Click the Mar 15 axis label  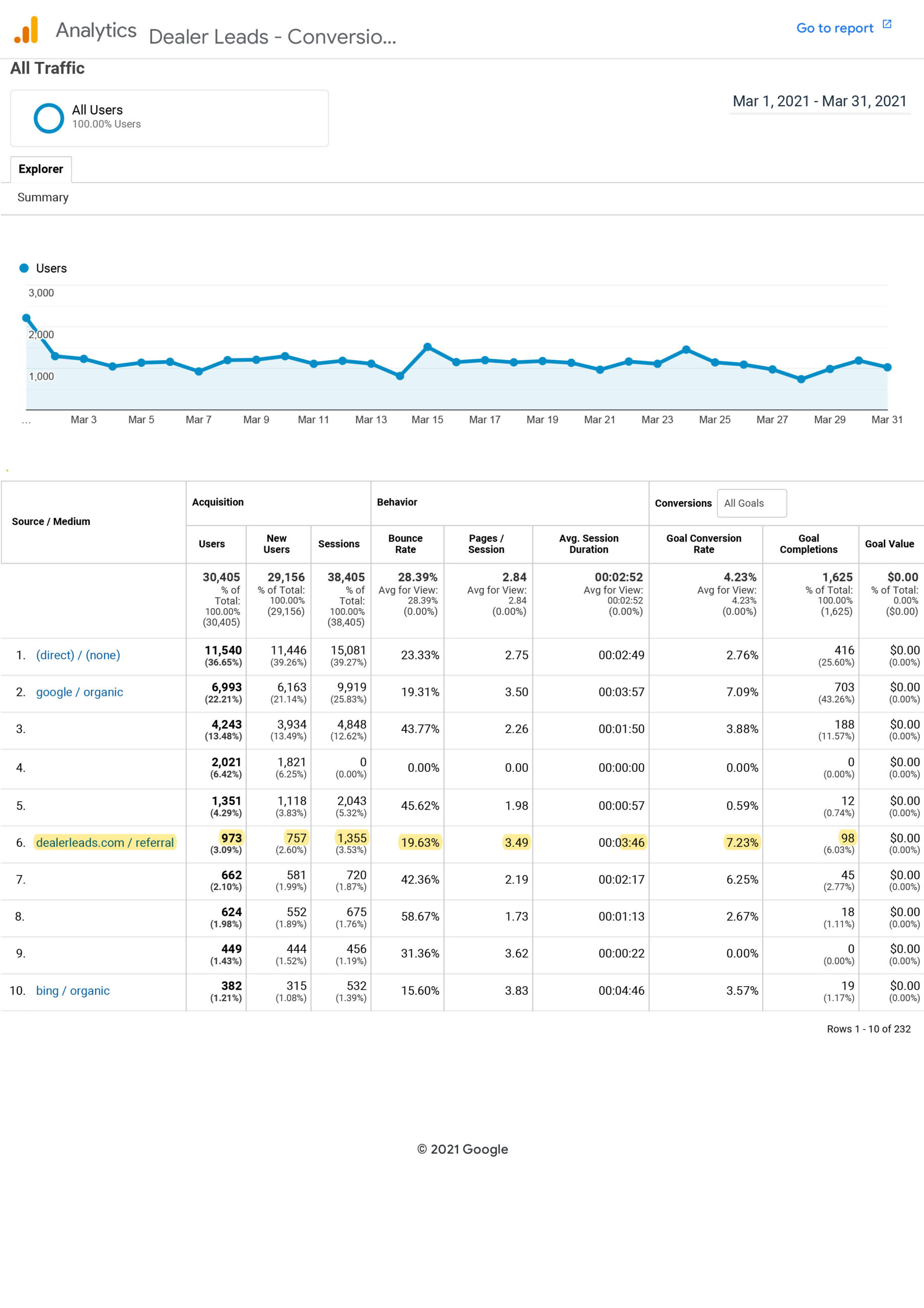click(427, 420)
